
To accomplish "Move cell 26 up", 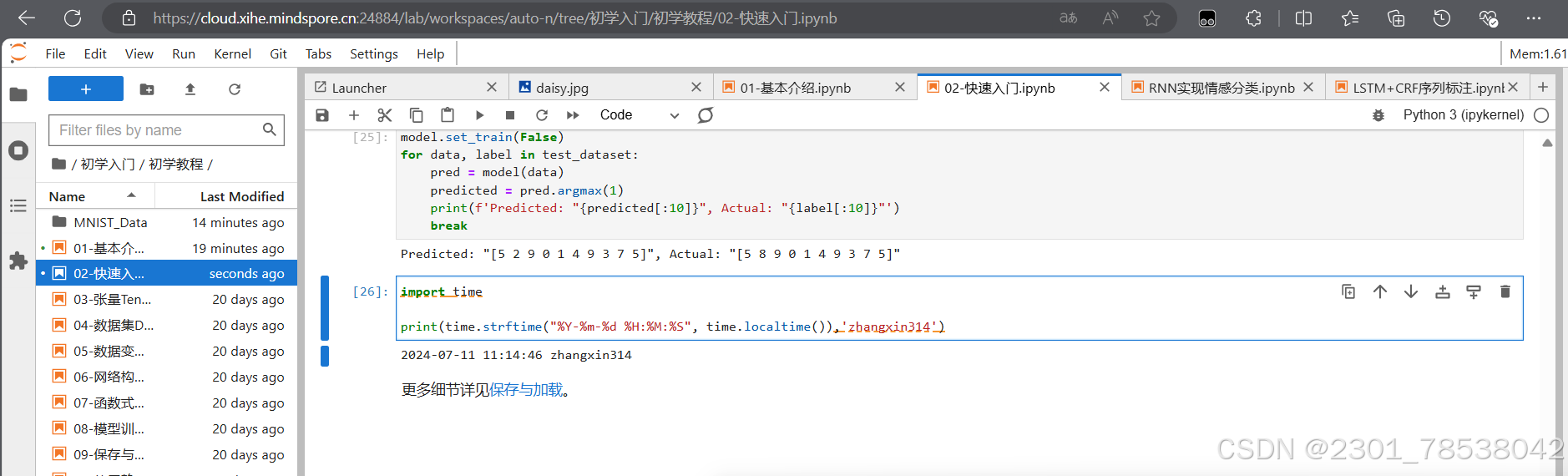I will (x=1380, y=291).
